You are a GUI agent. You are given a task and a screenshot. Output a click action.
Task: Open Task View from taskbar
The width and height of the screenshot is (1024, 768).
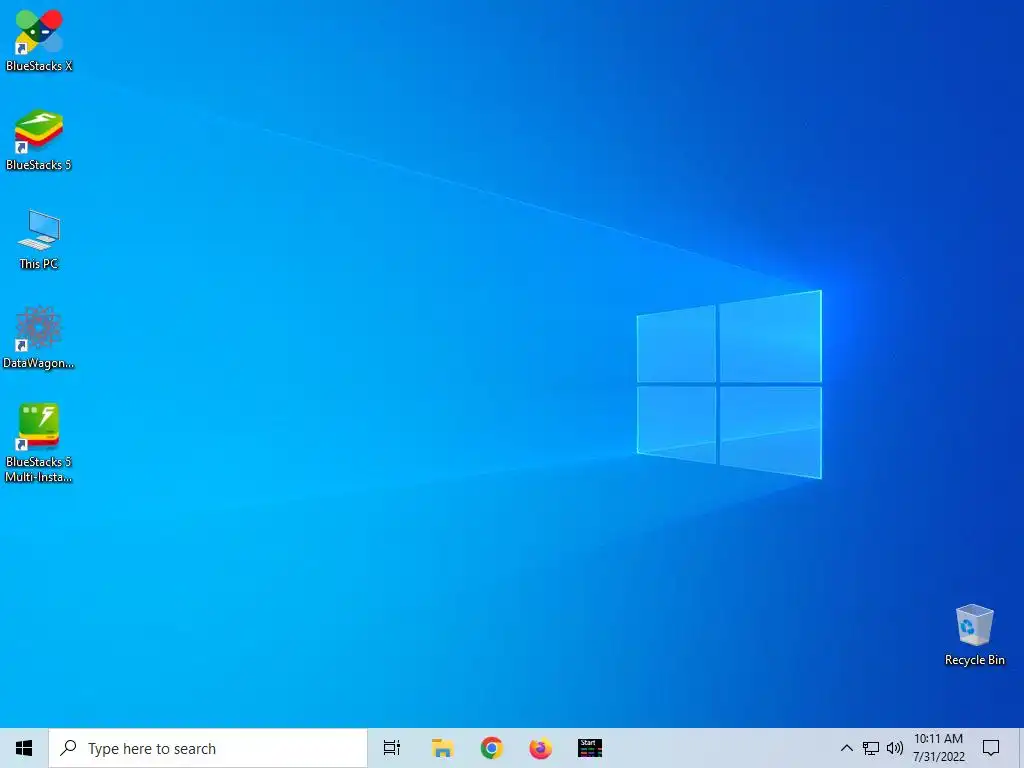pyautogui.click(x=392, y=748)
